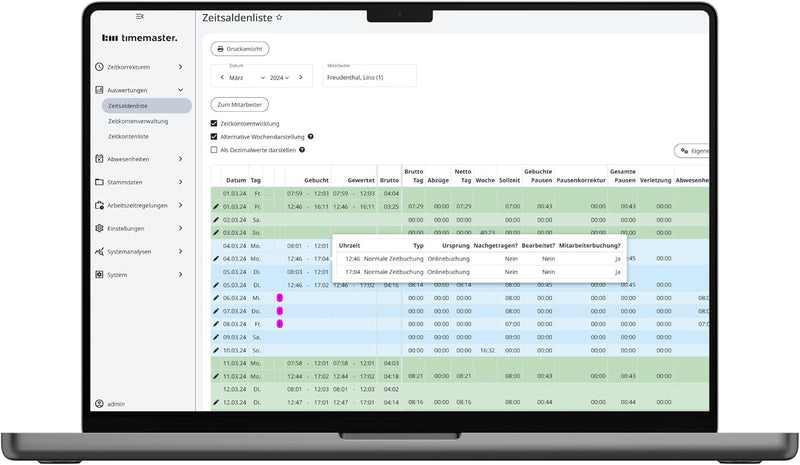Viewport: 800px width, 465px height.
Task: Disable Alternative Wochendarstellung checkbox
Action: tap(214, 137)
